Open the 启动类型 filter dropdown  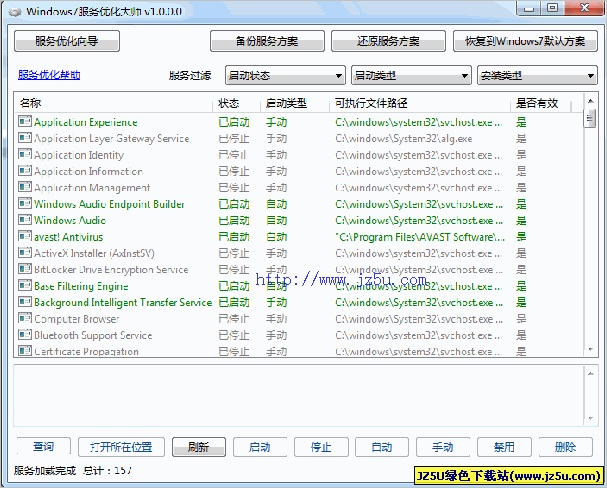[411, 75]
